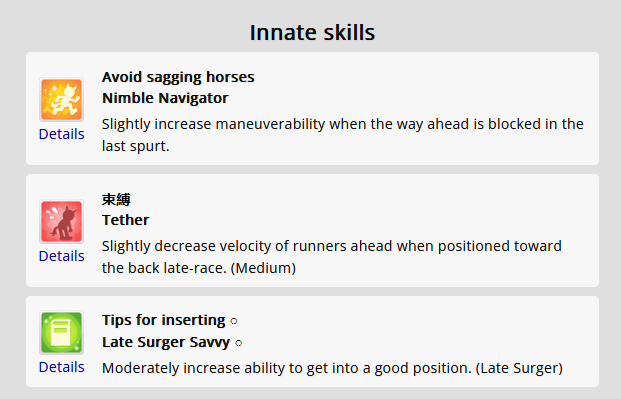
Task: Open Details link under Tether icon
Action: [61, 256]
